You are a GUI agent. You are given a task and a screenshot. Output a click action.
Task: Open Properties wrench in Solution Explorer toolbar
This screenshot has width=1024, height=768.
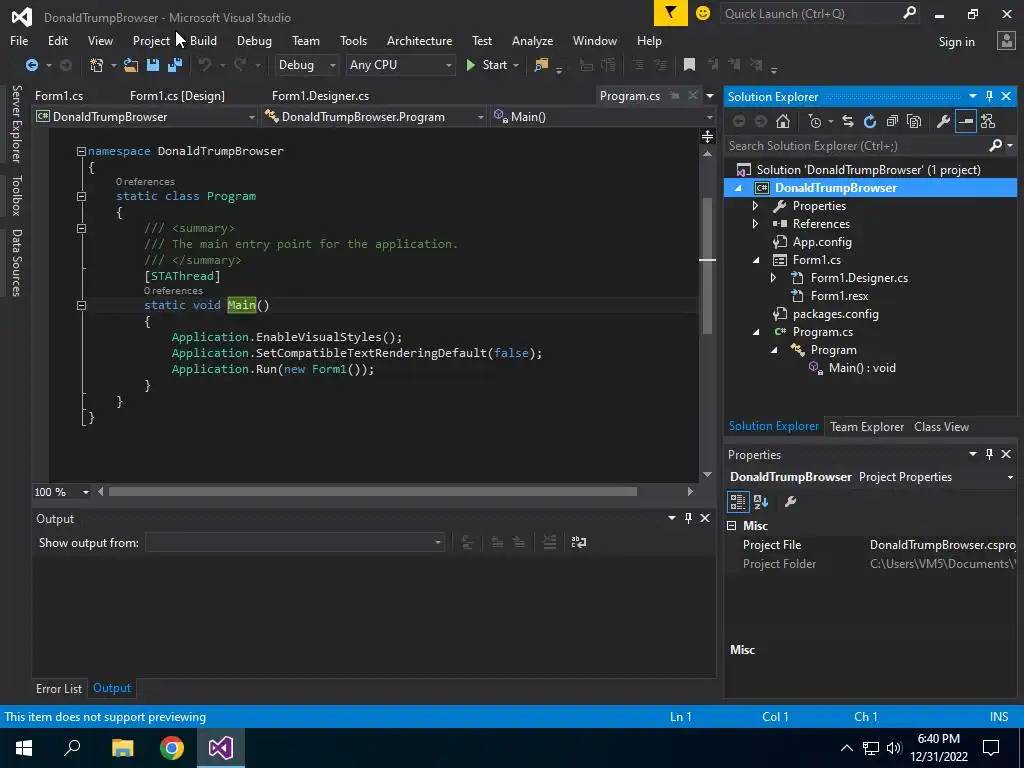tap(943, 121)
